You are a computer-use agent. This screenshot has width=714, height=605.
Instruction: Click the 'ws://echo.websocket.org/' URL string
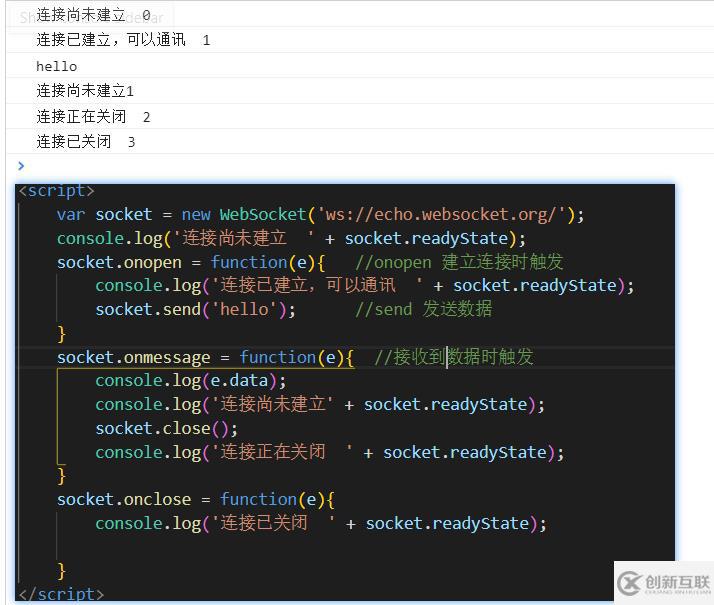point(444,214)
